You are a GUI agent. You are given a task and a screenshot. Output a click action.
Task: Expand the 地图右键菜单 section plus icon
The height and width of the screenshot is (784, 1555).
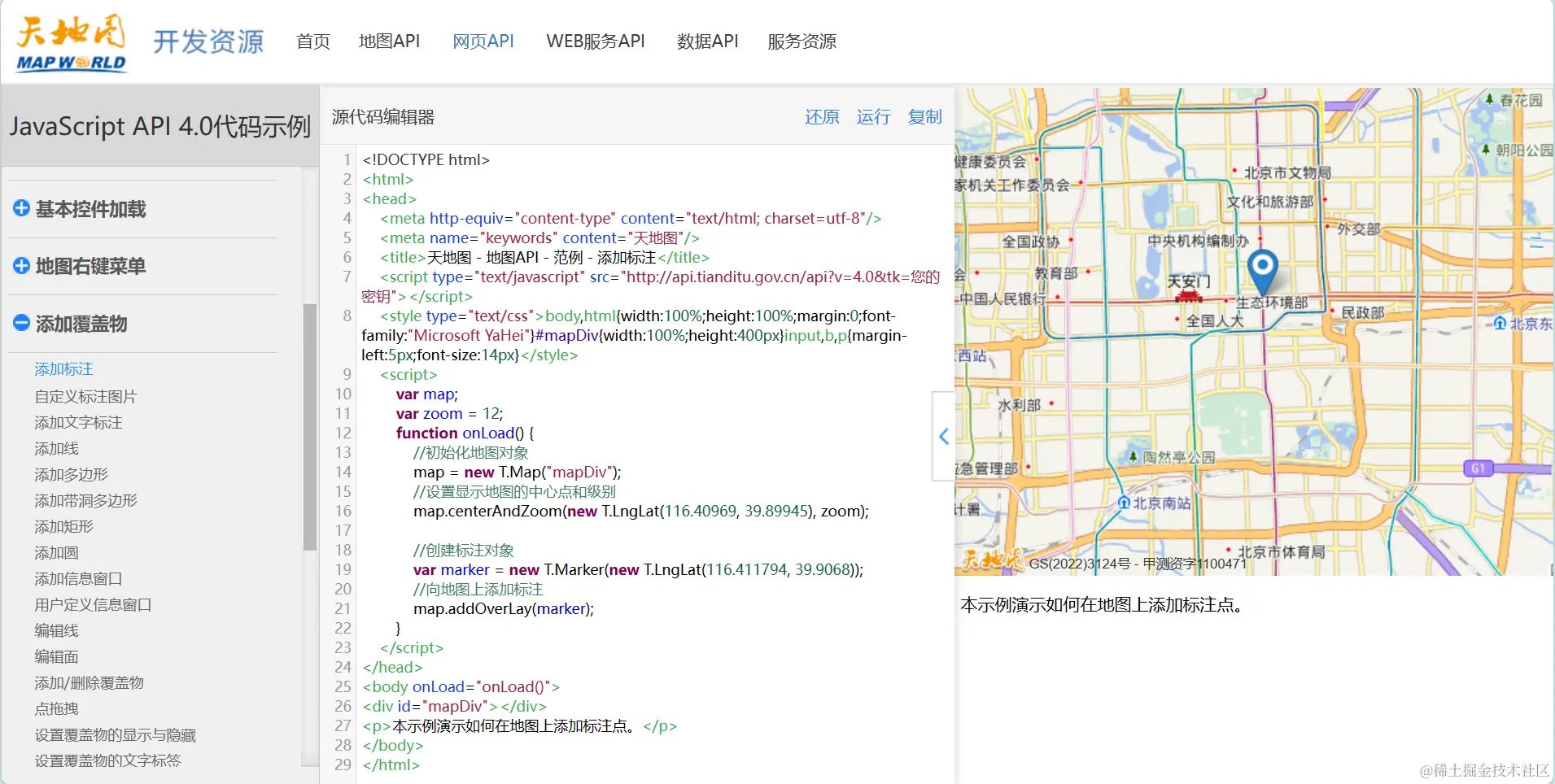pyautogui.click(x=21, y=265)
